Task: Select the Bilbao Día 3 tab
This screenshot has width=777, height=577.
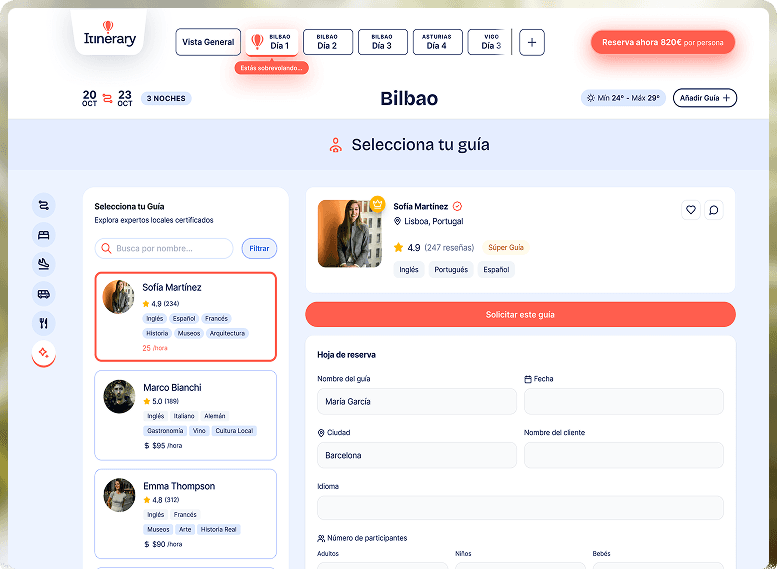Action: click(x=382, y=42)
